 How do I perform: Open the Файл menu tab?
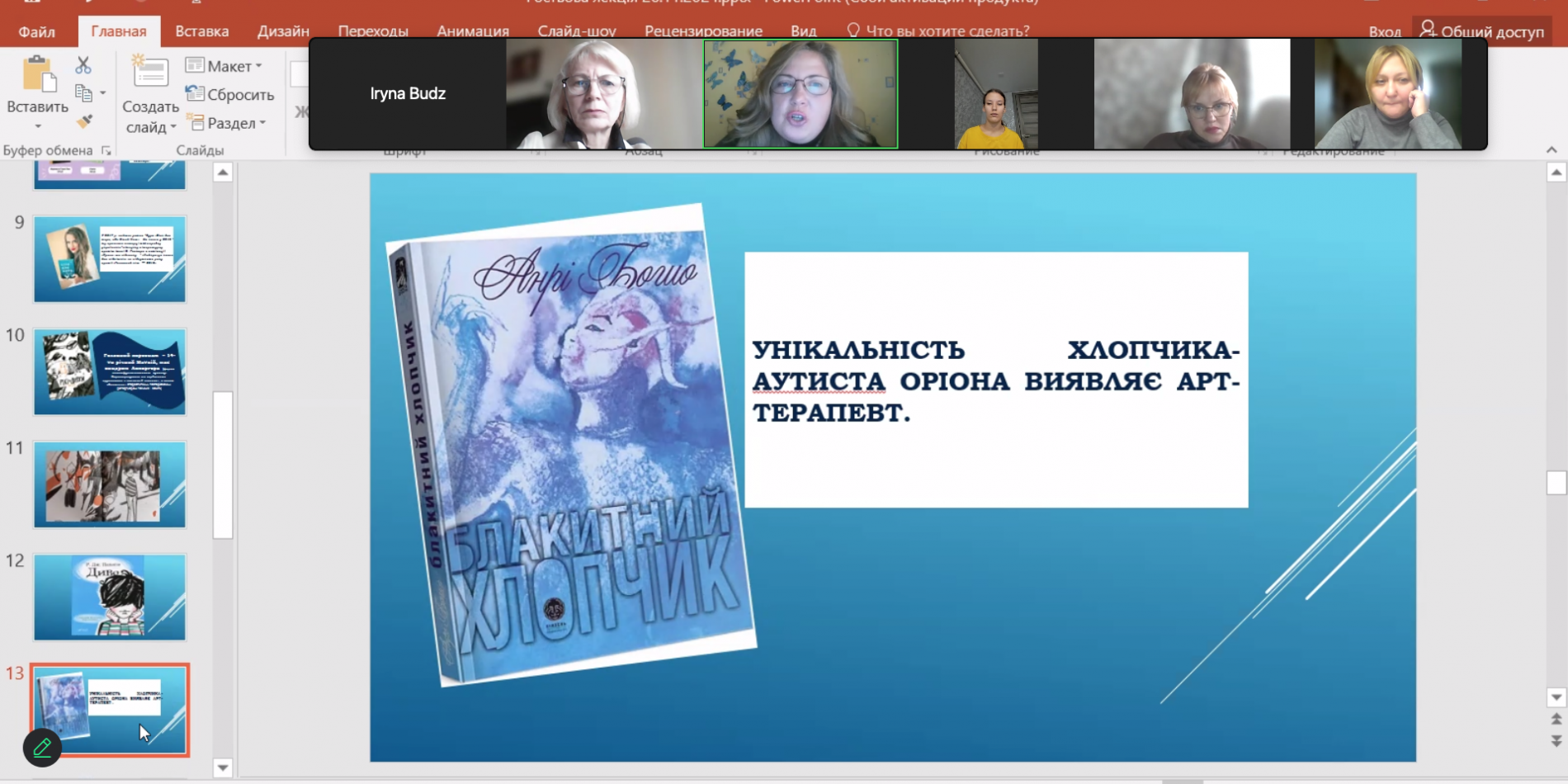(x=36, y=31)
